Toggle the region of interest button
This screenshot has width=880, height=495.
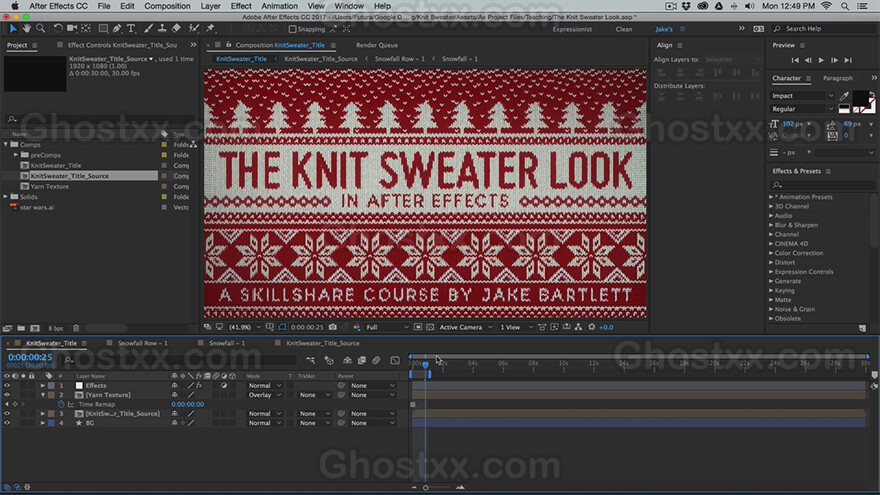pyautogui.click(x=418, y=327)
